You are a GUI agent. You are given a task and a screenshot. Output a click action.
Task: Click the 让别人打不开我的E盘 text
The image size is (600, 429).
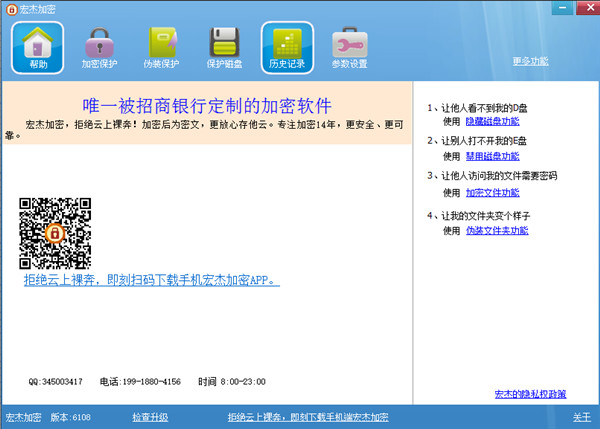pyautogui.click(x=484, y=141)
